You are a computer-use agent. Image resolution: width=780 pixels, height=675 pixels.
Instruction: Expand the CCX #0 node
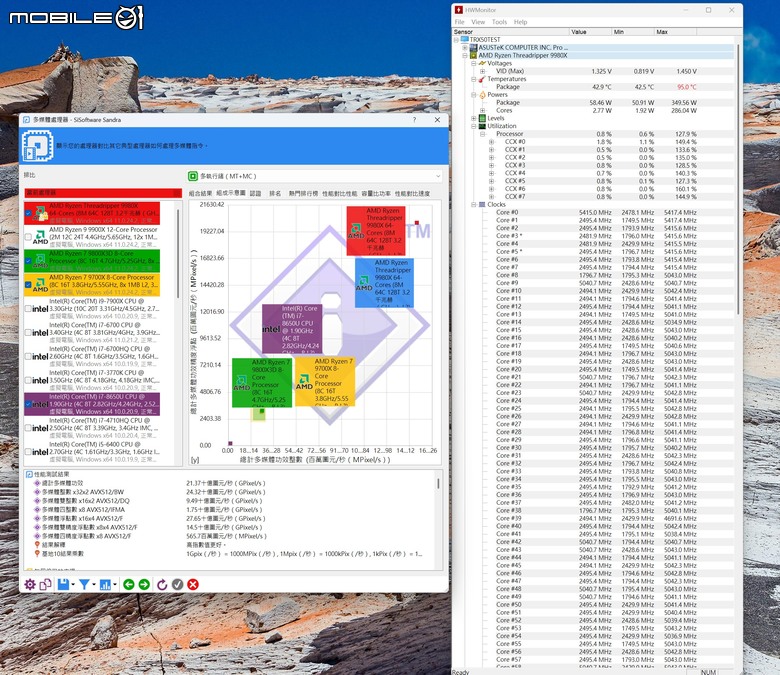491,142
